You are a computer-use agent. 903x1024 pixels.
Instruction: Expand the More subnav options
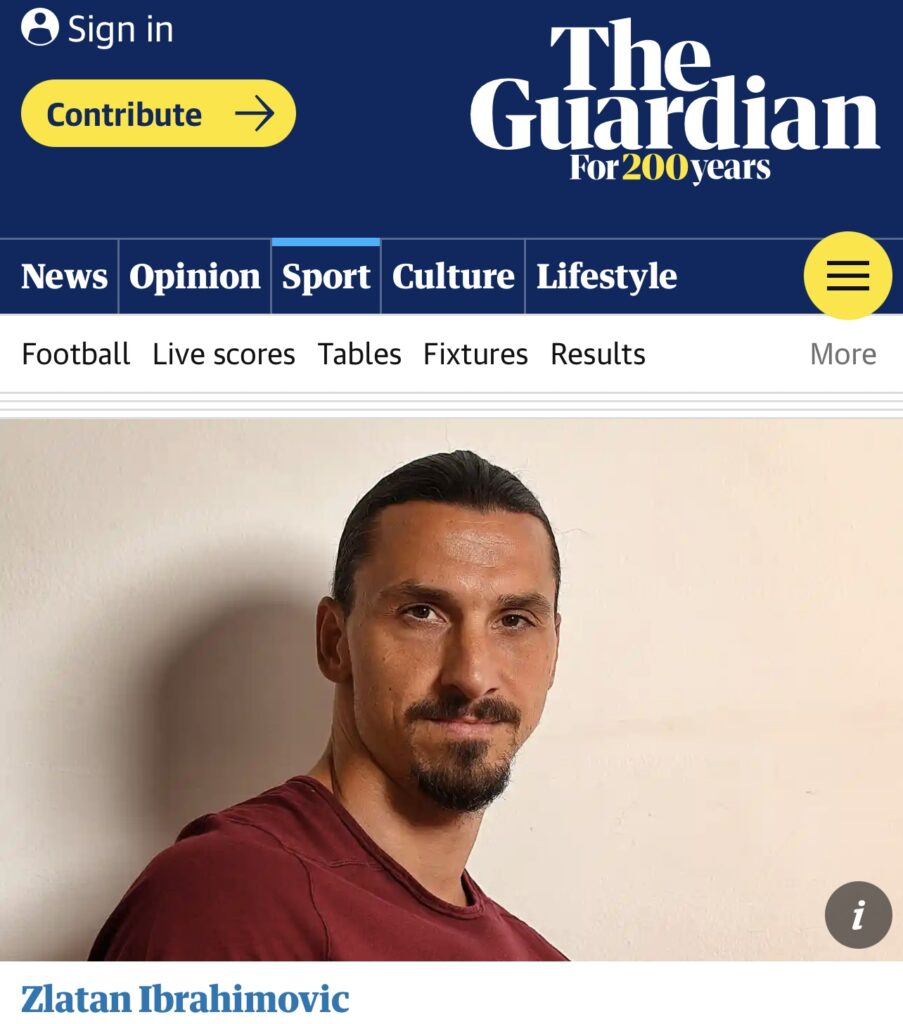coord(843,354)
